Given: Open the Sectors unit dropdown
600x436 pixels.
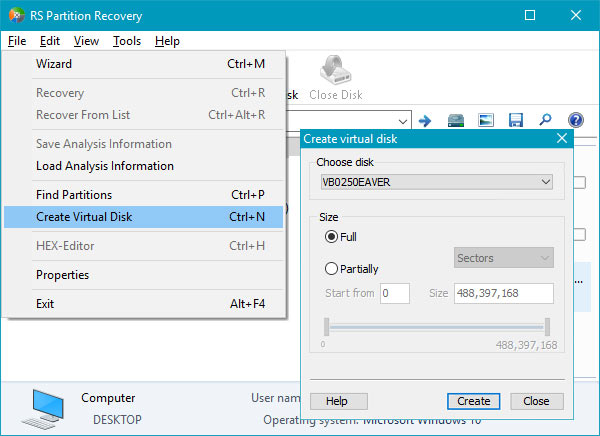Looking at the screenshot, I should click(x=504, y=258).
